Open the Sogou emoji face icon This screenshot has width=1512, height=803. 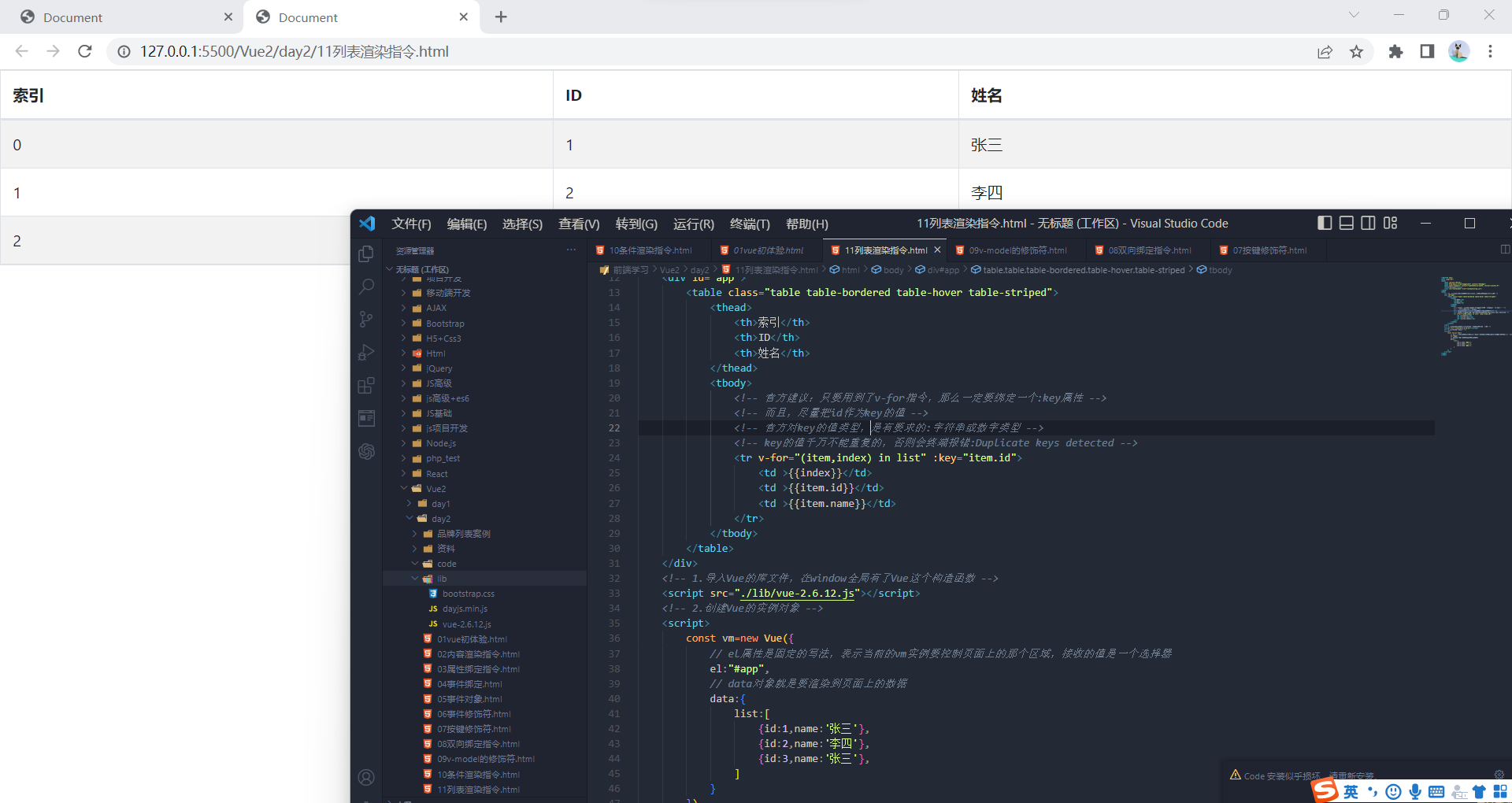[x=1393, y=792]
